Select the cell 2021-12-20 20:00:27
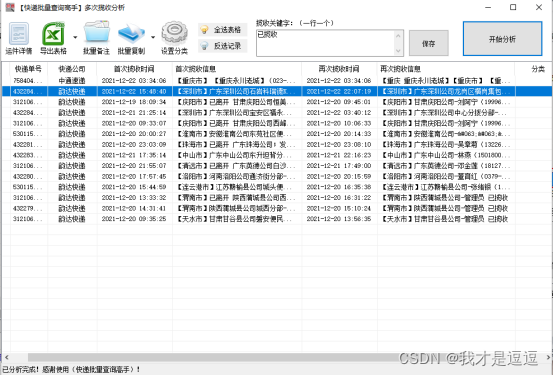Viewport: 554px width, 376px height. point(134,134)
